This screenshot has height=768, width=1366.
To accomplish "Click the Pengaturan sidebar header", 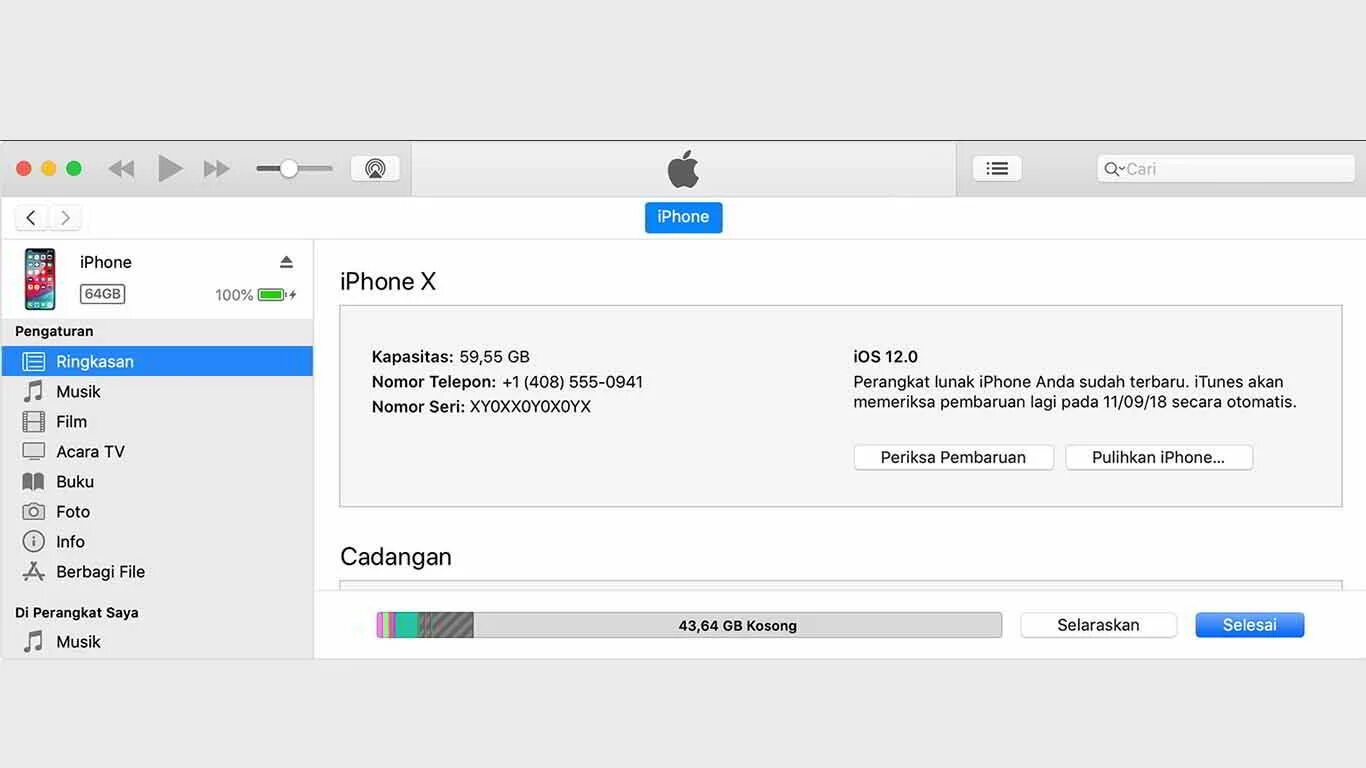I will click(54, 331).
